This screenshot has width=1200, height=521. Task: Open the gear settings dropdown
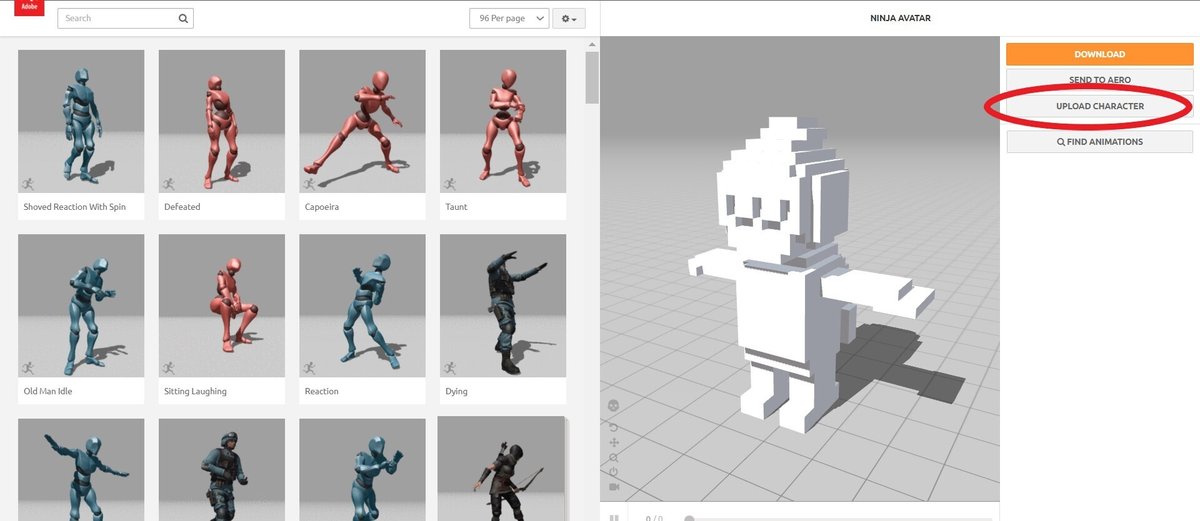[569, 18]
